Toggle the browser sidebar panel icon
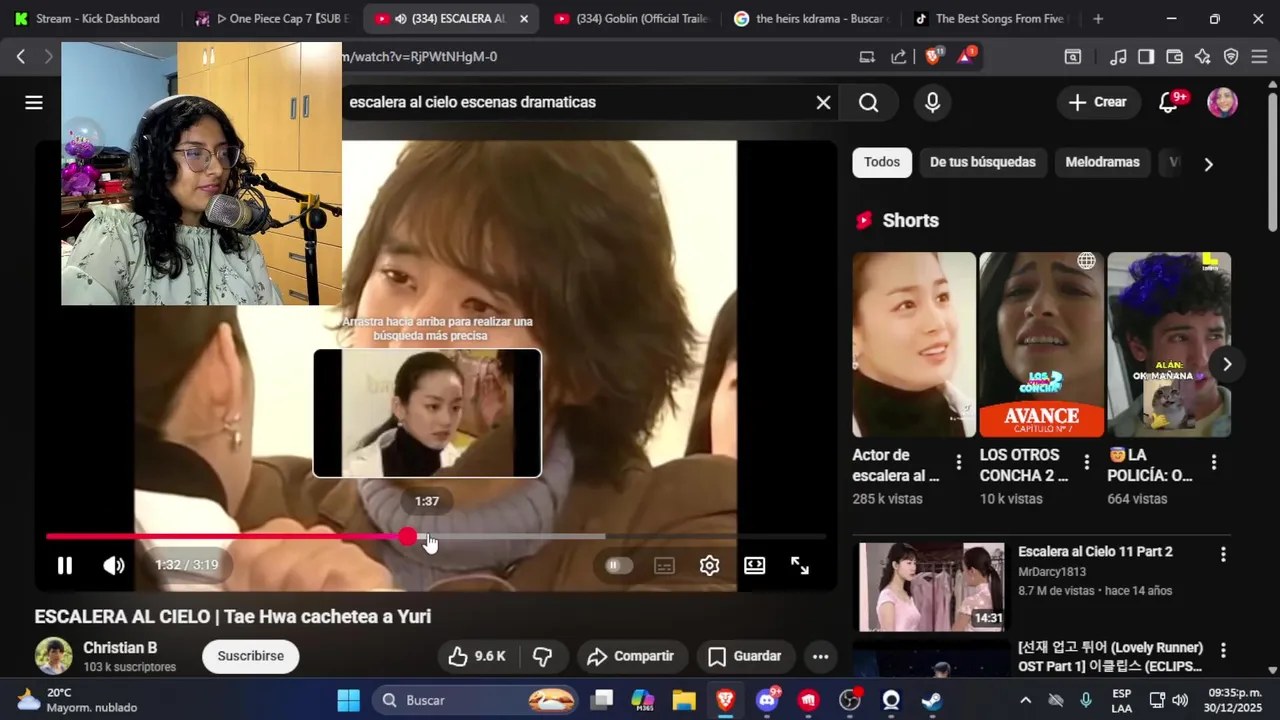The height and width of the screenshot is (720, 1280). [x=1146, y=57]
